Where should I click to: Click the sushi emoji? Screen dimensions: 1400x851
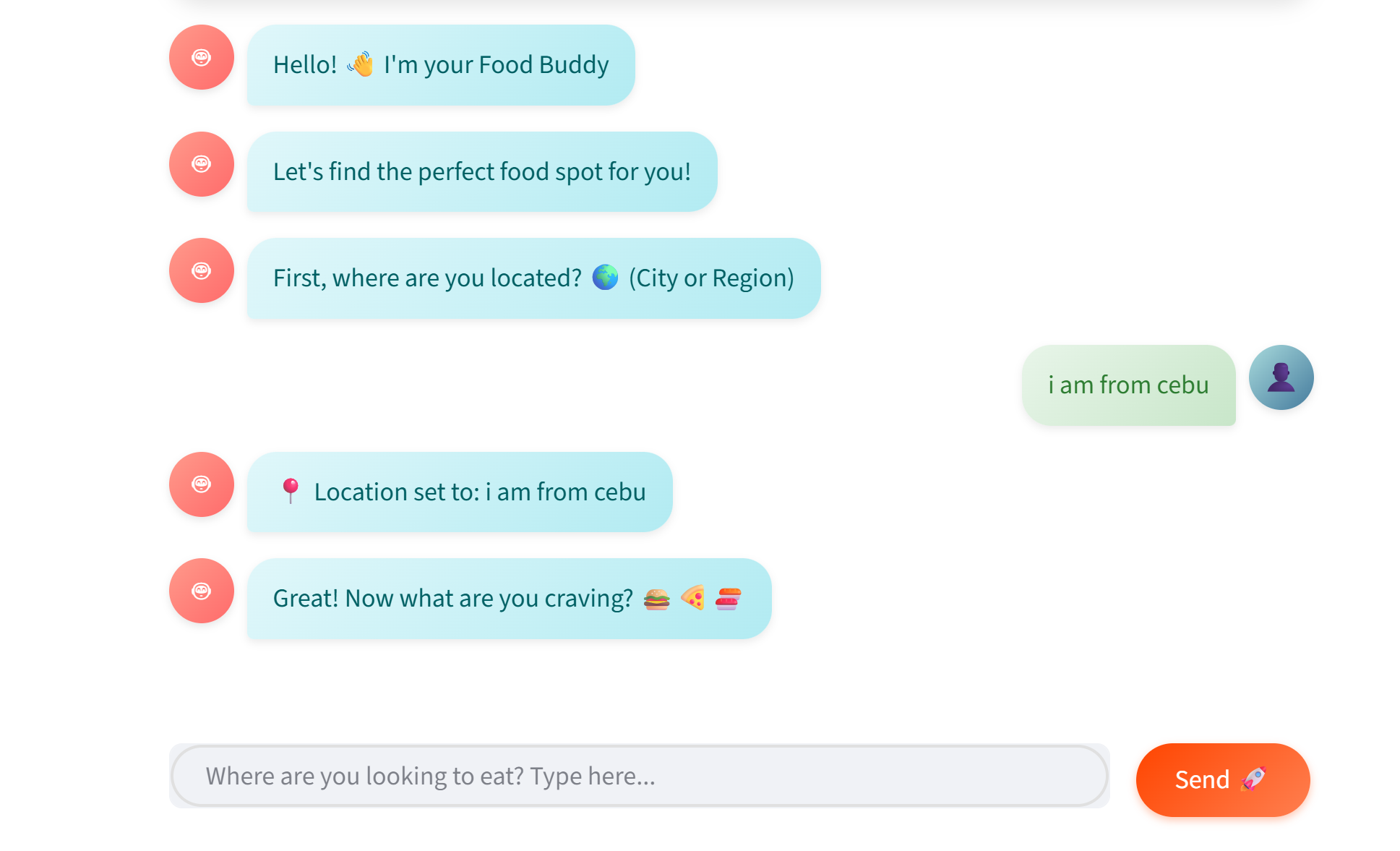click(728, 599)
